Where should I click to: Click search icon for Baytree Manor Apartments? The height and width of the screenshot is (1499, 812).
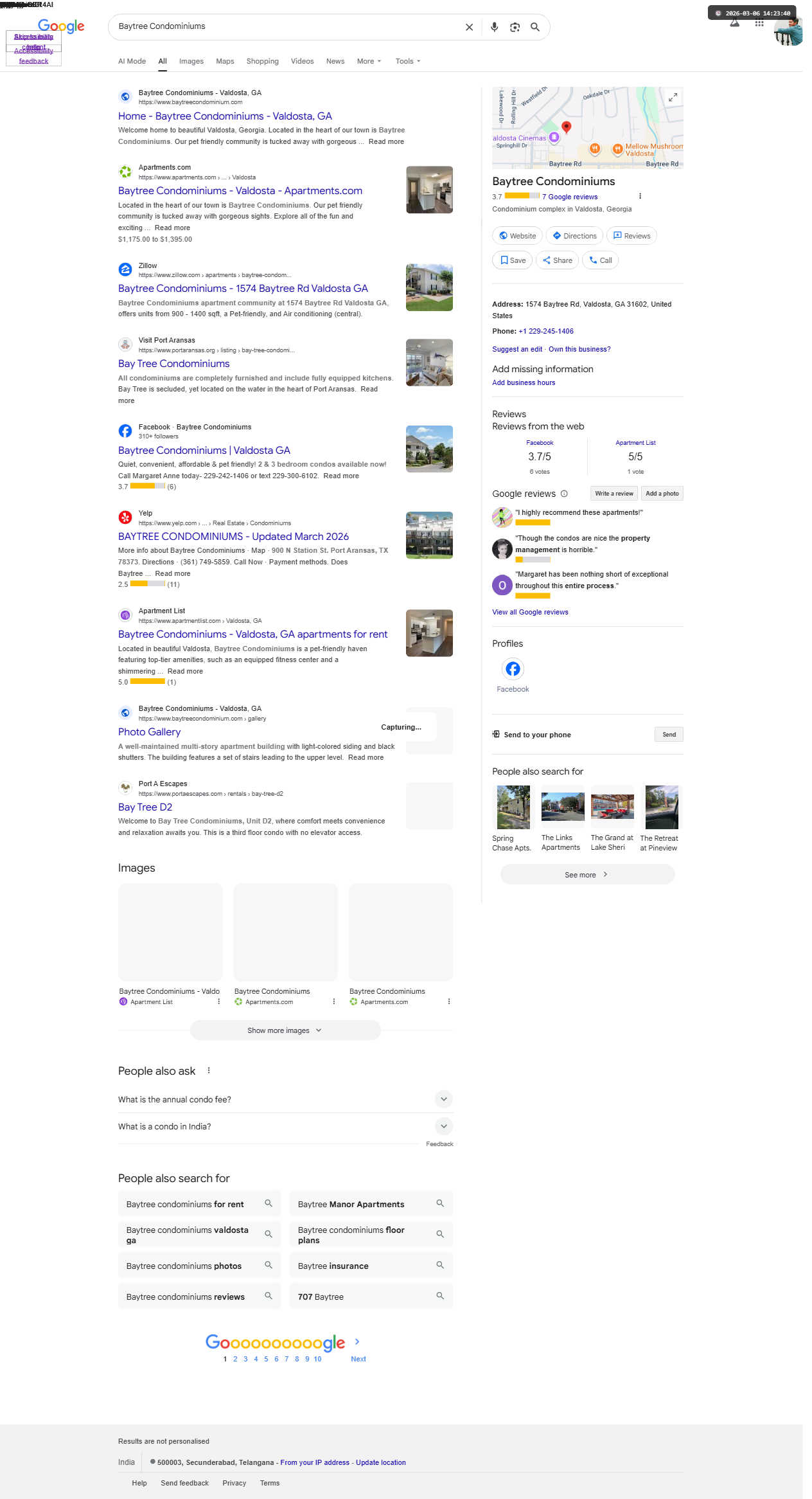[440, 1203]
